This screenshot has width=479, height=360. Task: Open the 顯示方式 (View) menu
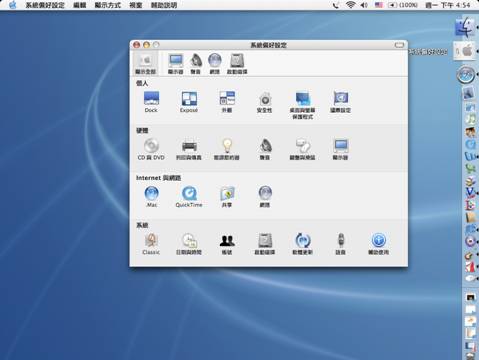pyautogui.click(x=107, y=5)
